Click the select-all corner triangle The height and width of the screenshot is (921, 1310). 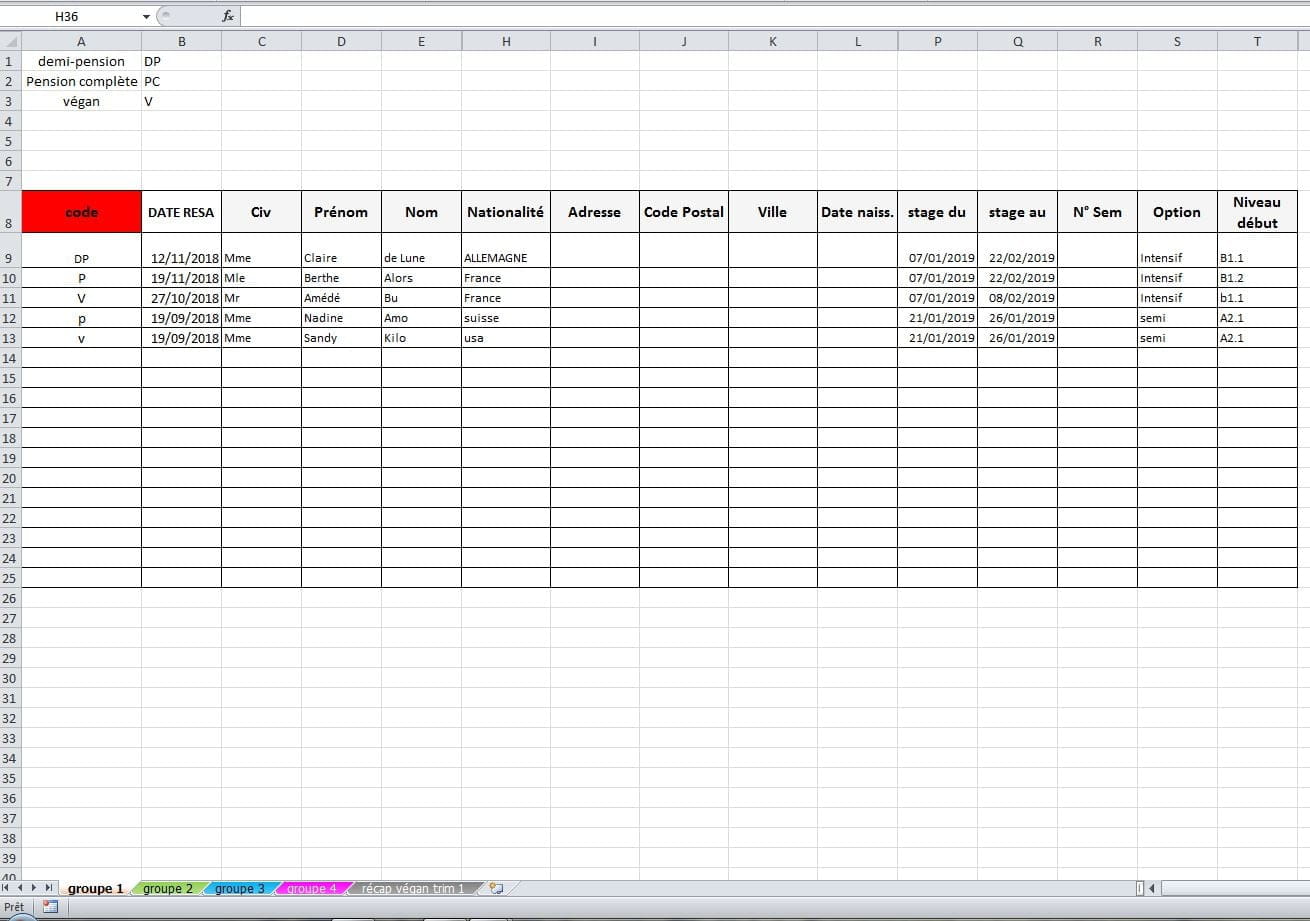10,41
